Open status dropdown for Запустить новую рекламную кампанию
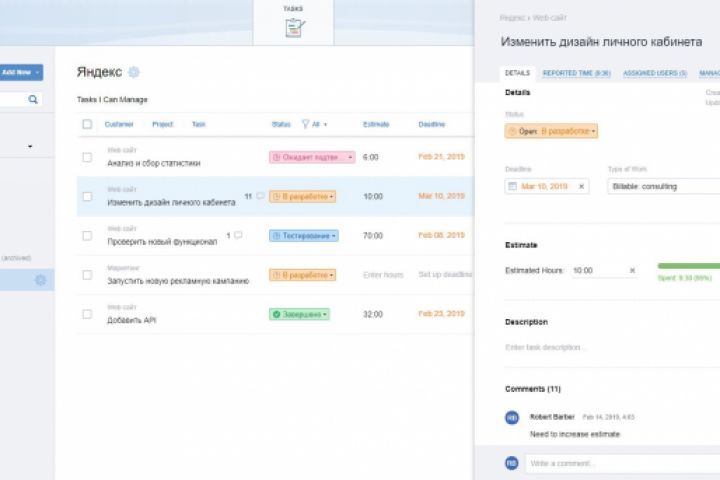The image size is (720, 480). coord(302,275)
